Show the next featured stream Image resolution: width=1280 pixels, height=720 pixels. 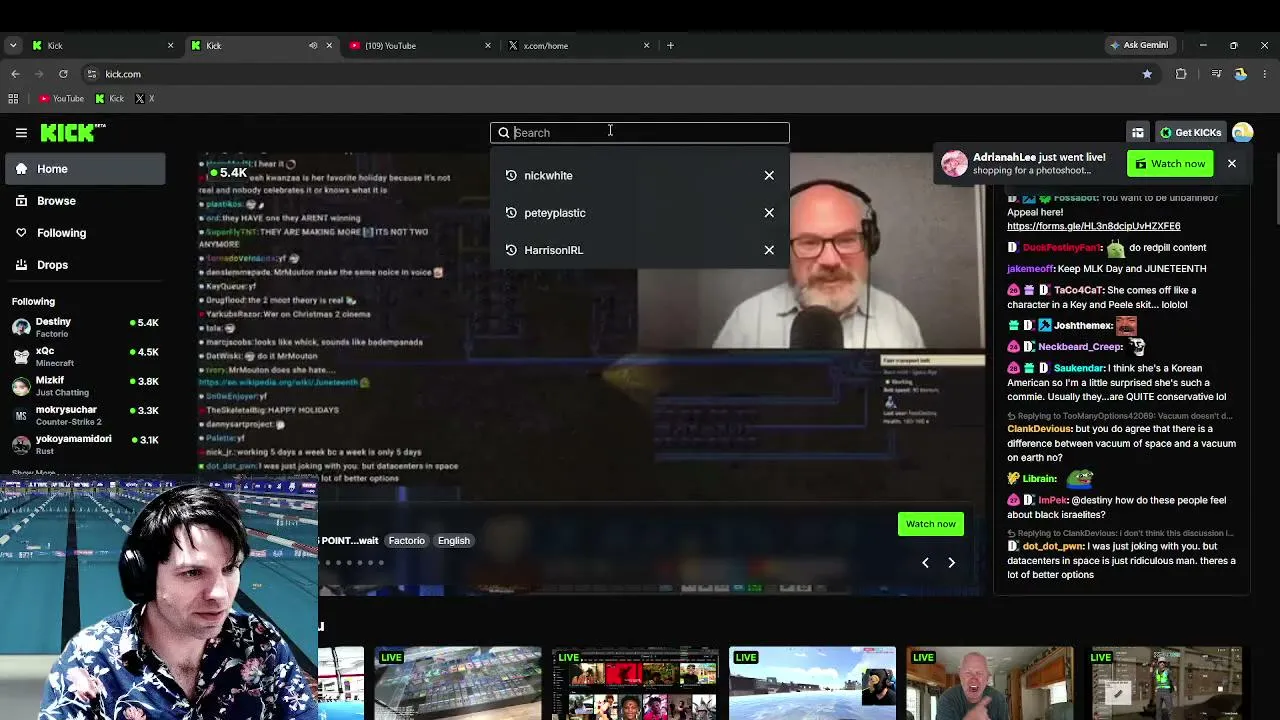point(951,563)
